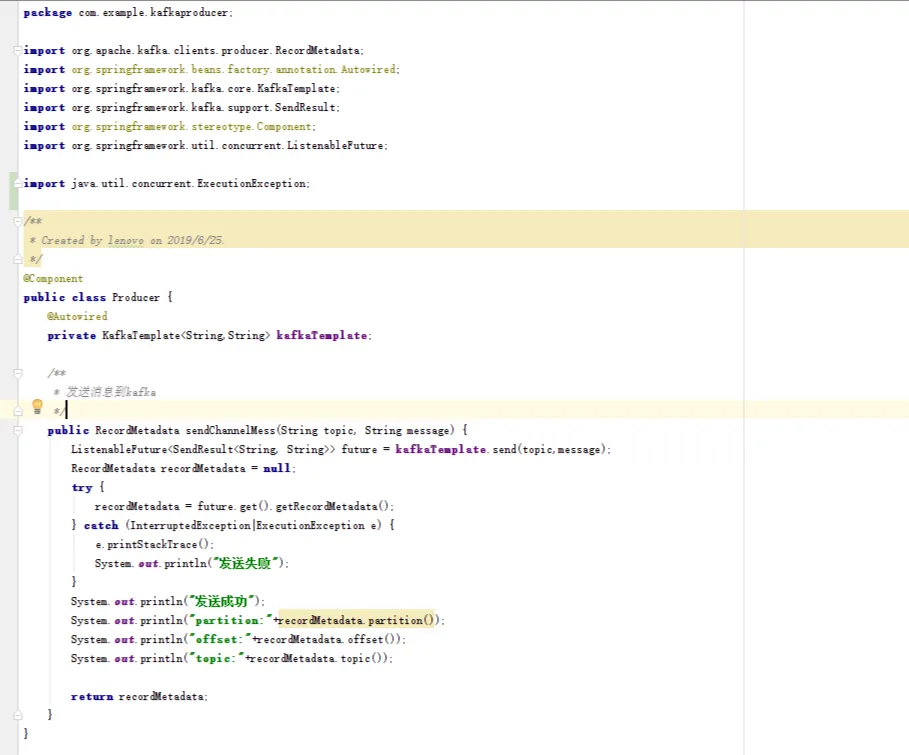This screenshot has height=755, width=909.
Task: Click the @Component annotation above class
Action: (53, 278)
